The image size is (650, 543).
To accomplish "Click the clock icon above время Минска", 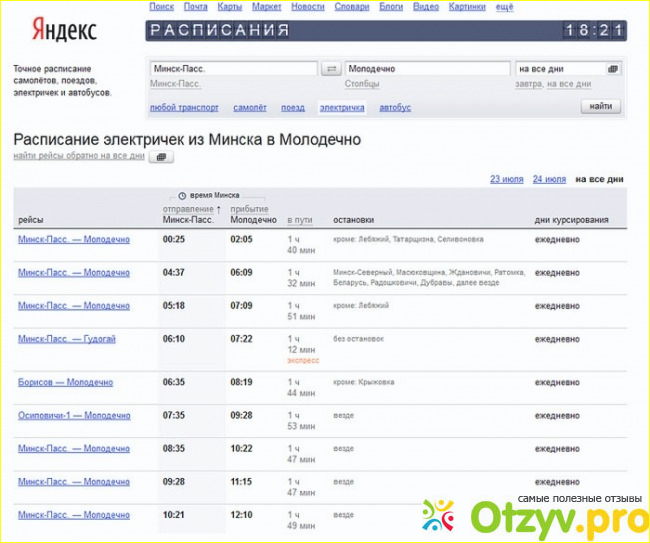I will pyautogui.click(x=181, y=195).
